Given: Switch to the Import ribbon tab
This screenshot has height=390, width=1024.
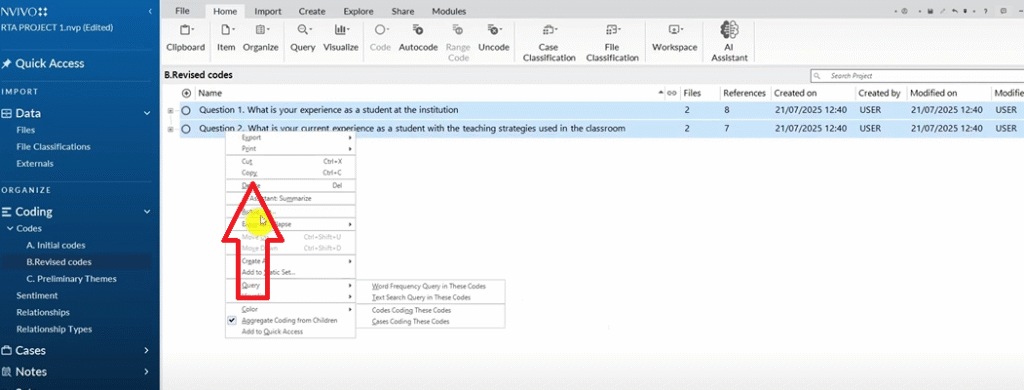Looking at the screenshot, I should [x=268, y=11].
